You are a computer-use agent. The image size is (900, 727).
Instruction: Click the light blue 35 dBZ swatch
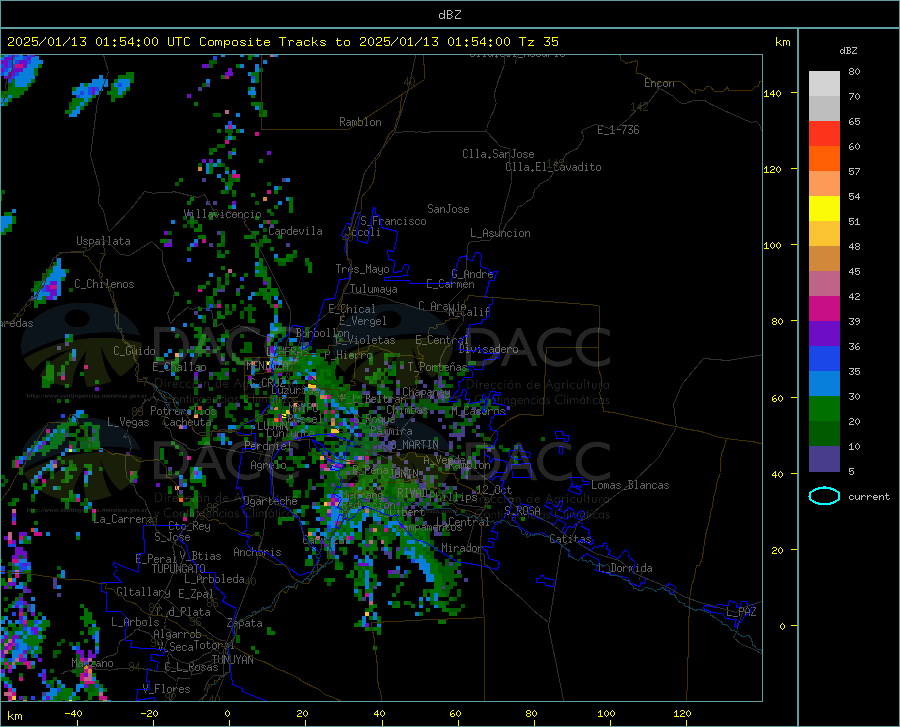click(x=824, y=384)
